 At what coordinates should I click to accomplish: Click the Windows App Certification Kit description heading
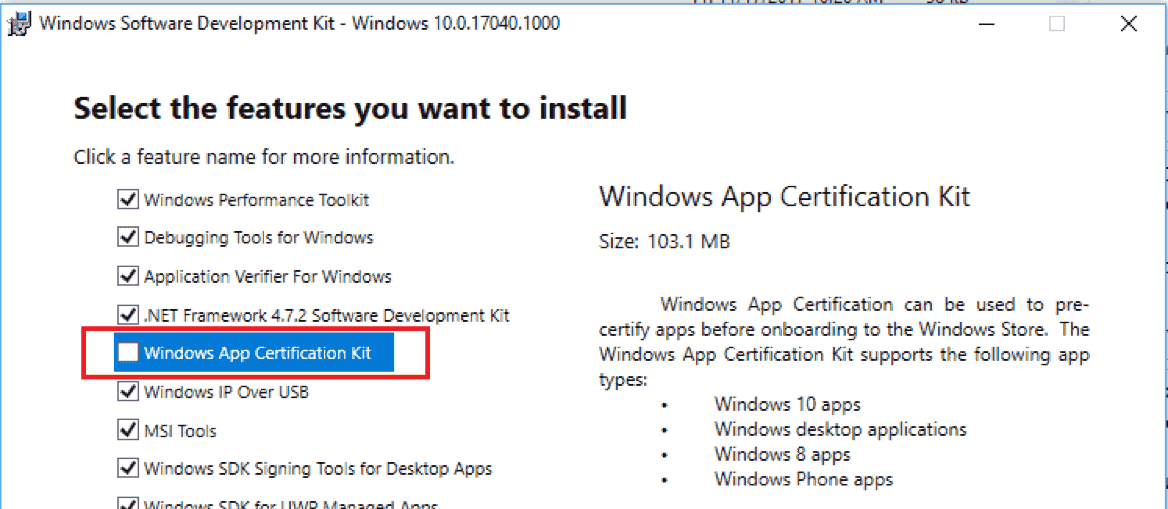click(784, 197)
